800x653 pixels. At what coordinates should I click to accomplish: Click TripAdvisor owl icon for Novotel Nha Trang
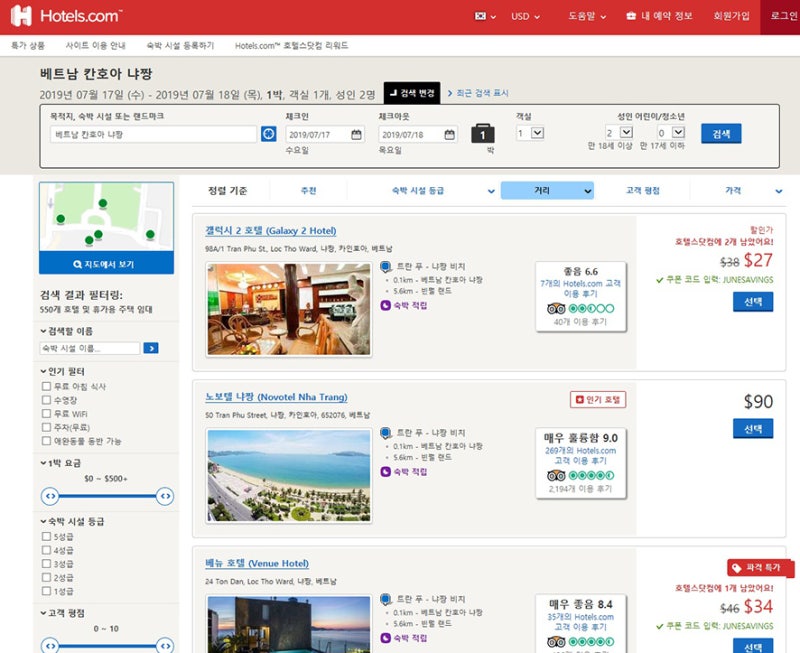click(x=556, y=475)
